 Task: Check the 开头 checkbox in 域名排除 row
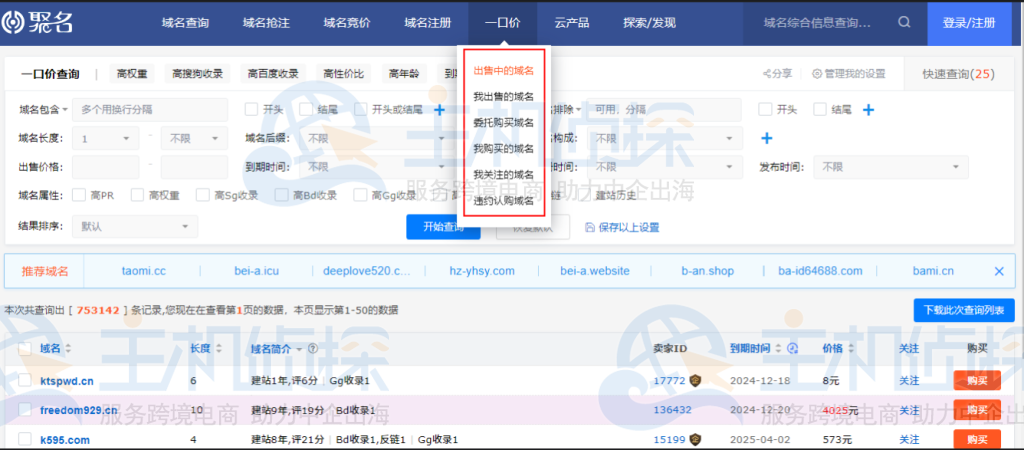[x=765, y=110]
